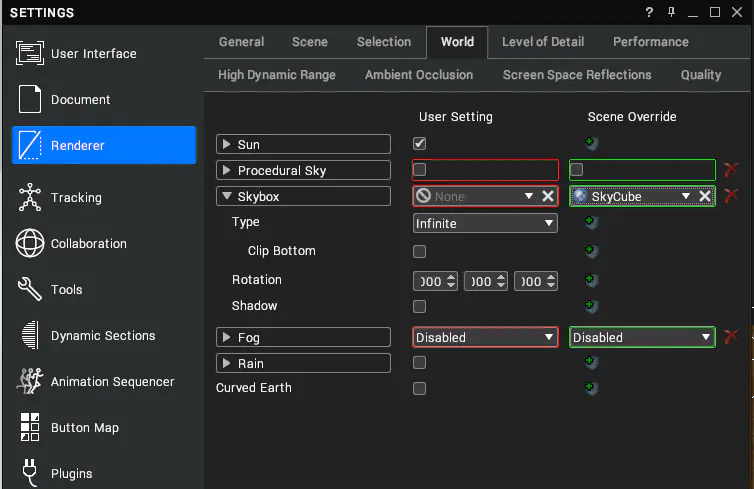
Task: Open the Type Infinite dropdown
Action: tap(485, 223)
